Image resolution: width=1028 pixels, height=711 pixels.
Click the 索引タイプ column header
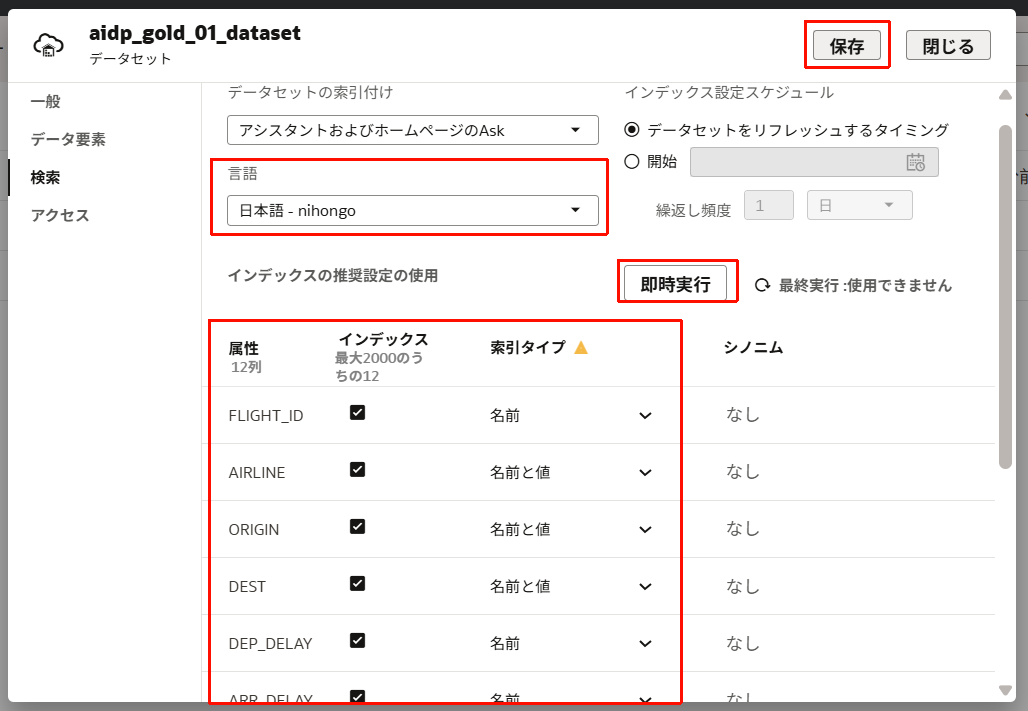coord(528,348)
